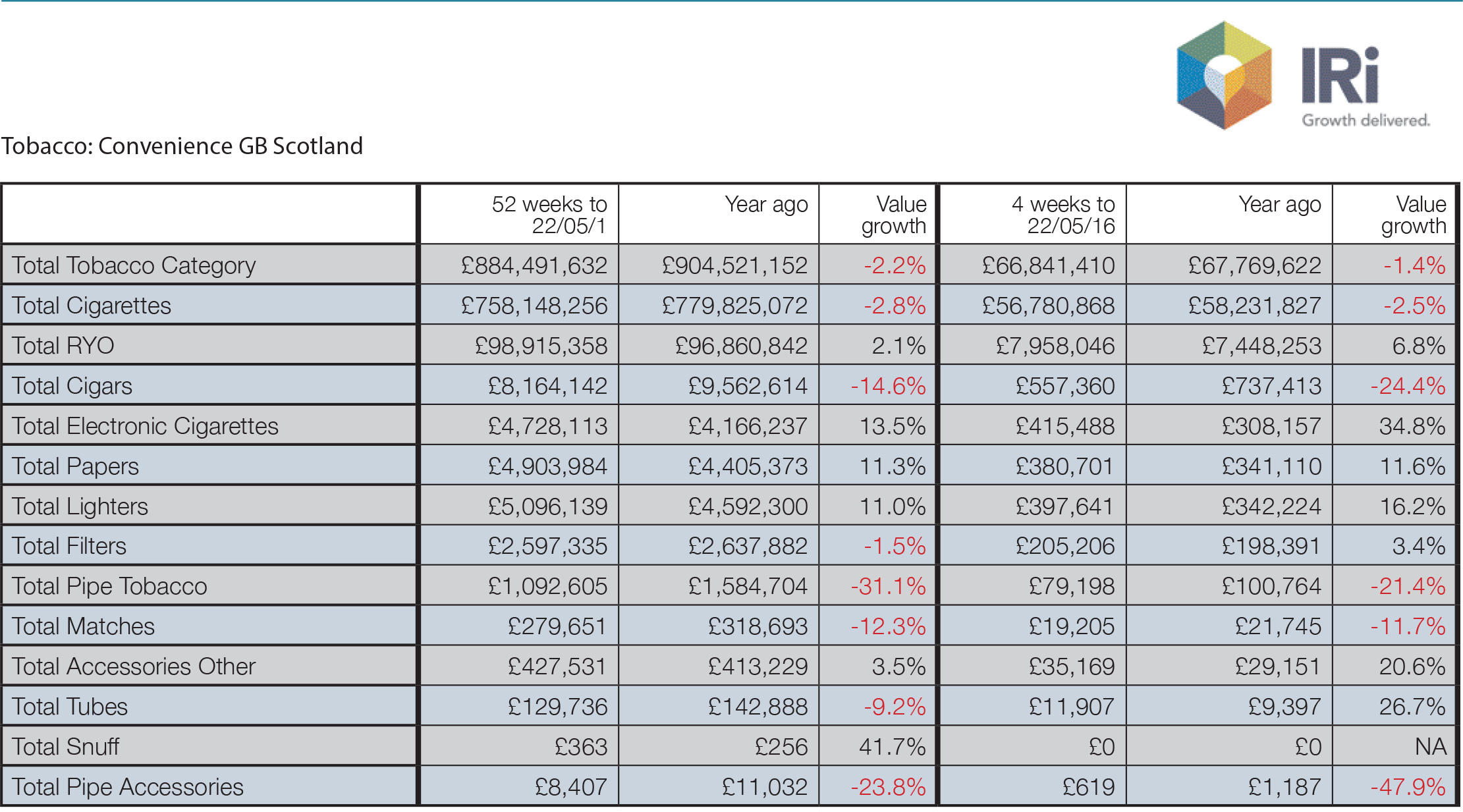This screenshot has width=1463, height=812.
Task: Select the 'Tobacco: Convenience GB Scotland' title
Action: pyautogui.click(x=182, y=146)
